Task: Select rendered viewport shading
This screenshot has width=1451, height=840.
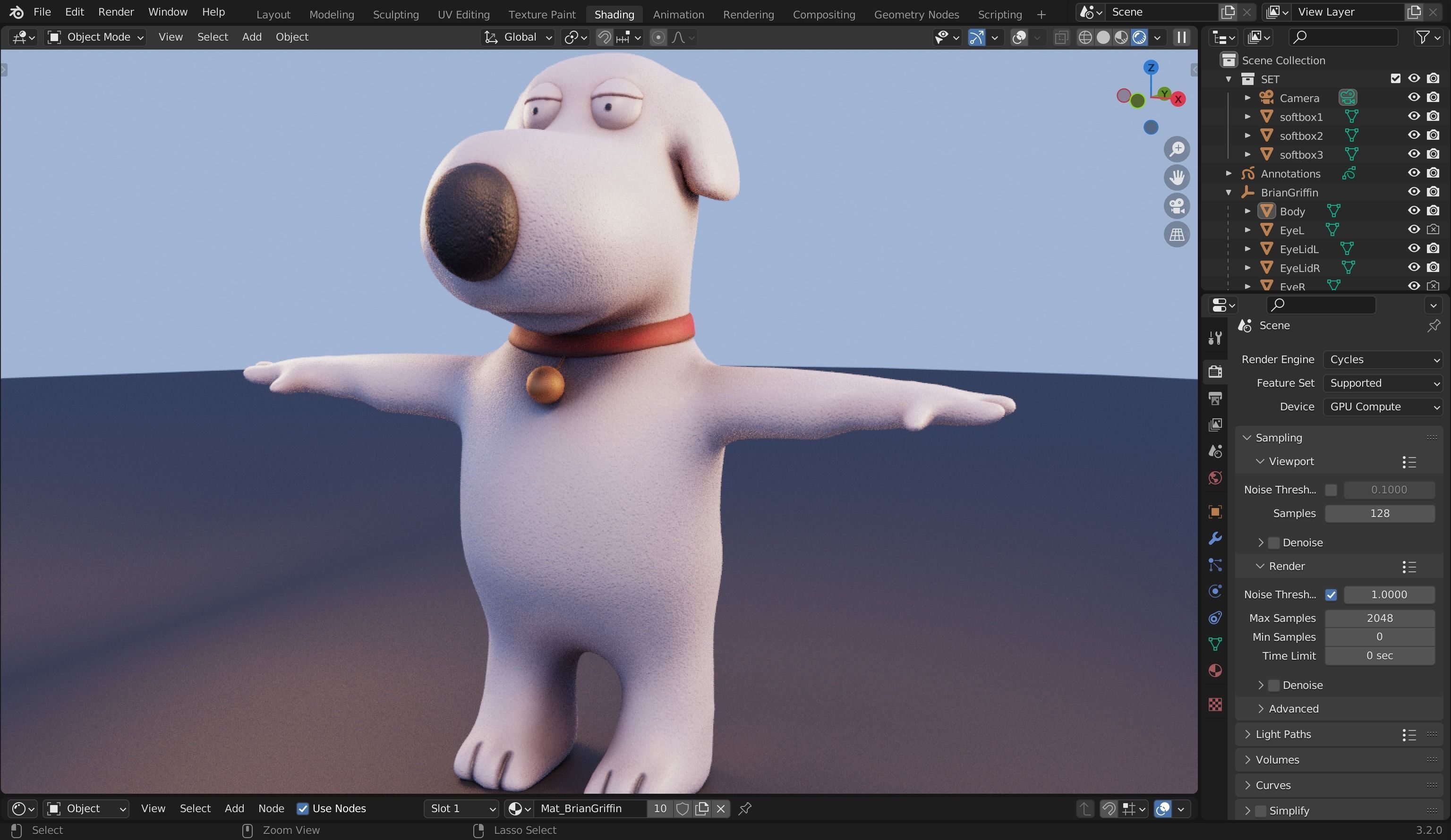Action: click(1139, 37)
